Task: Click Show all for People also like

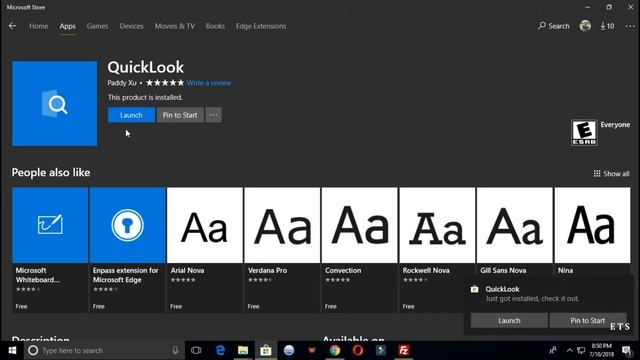Action: [x=611, y=174]
